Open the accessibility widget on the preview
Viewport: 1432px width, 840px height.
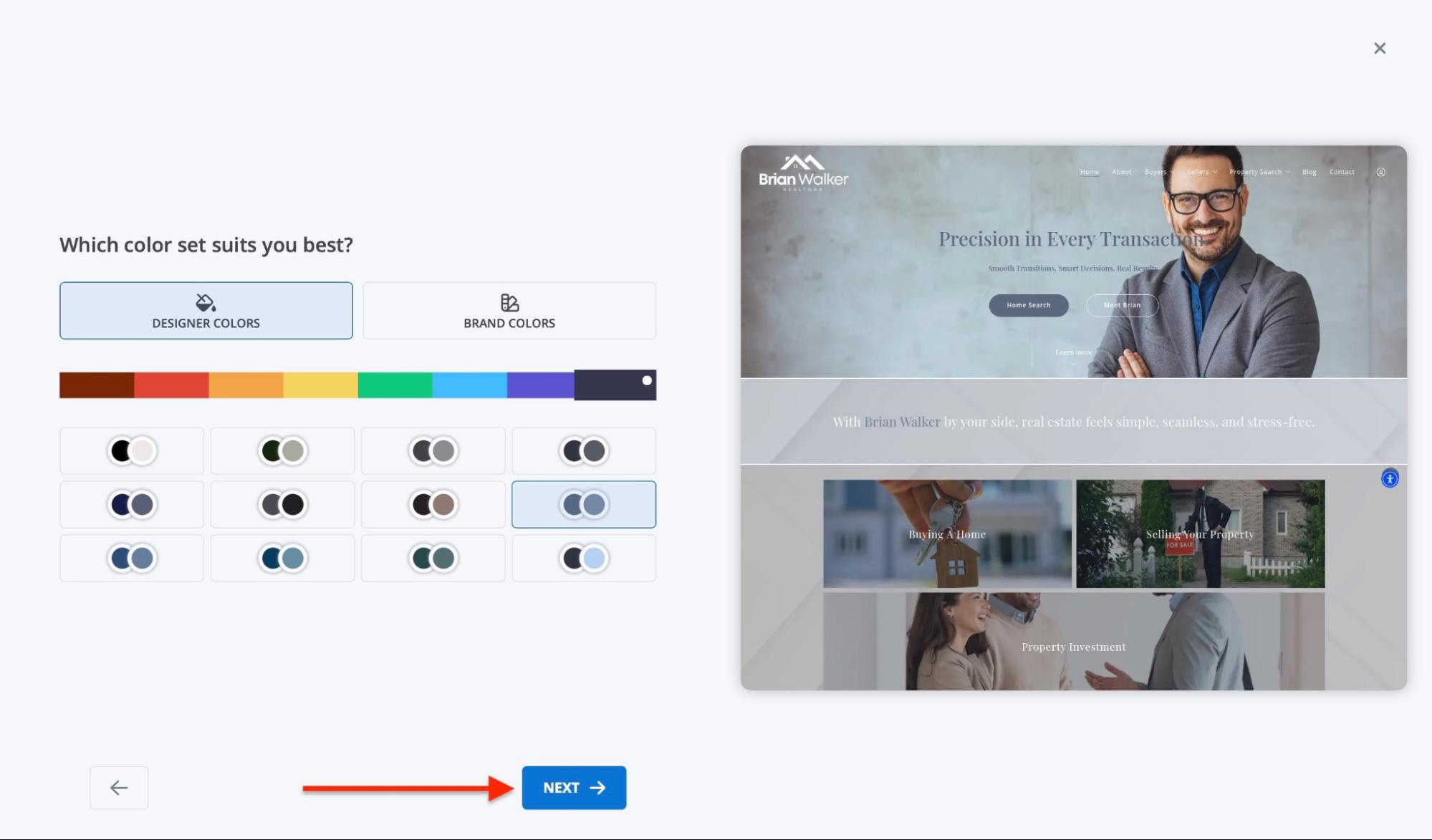(1388, 478)
